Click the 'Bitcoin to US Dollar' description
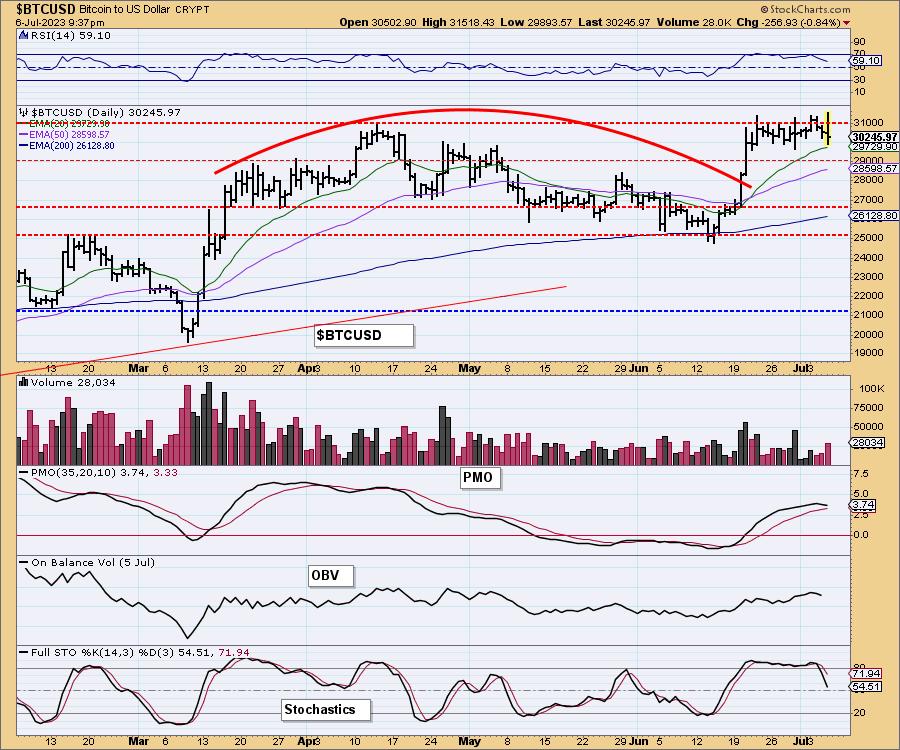The width and height of the screenshot is (900, 750). tap(125, 10)
